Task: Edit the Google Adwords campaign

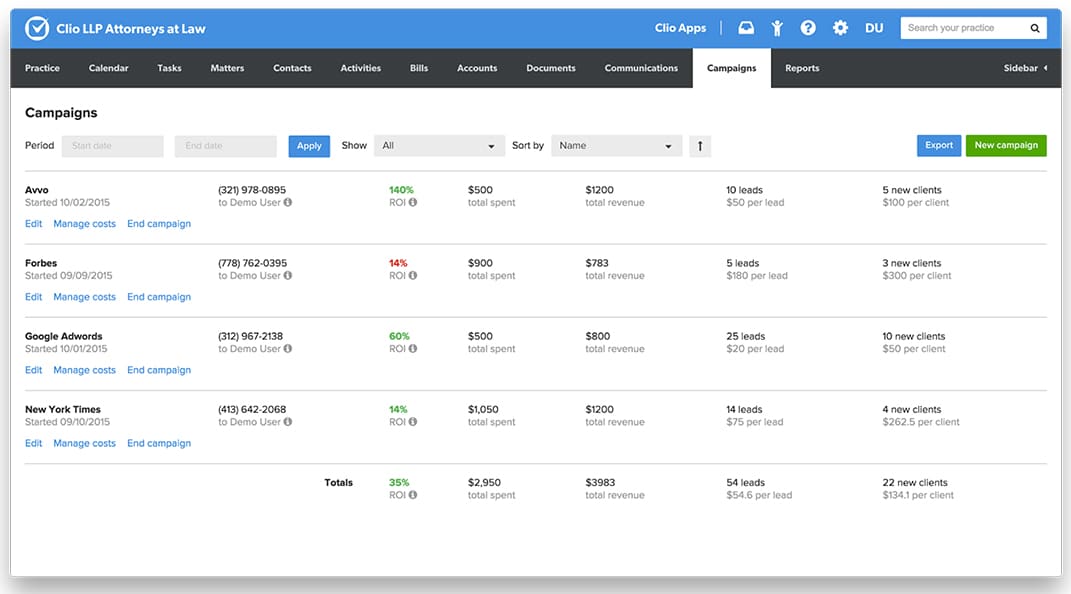Action: (x=33, y=370)
